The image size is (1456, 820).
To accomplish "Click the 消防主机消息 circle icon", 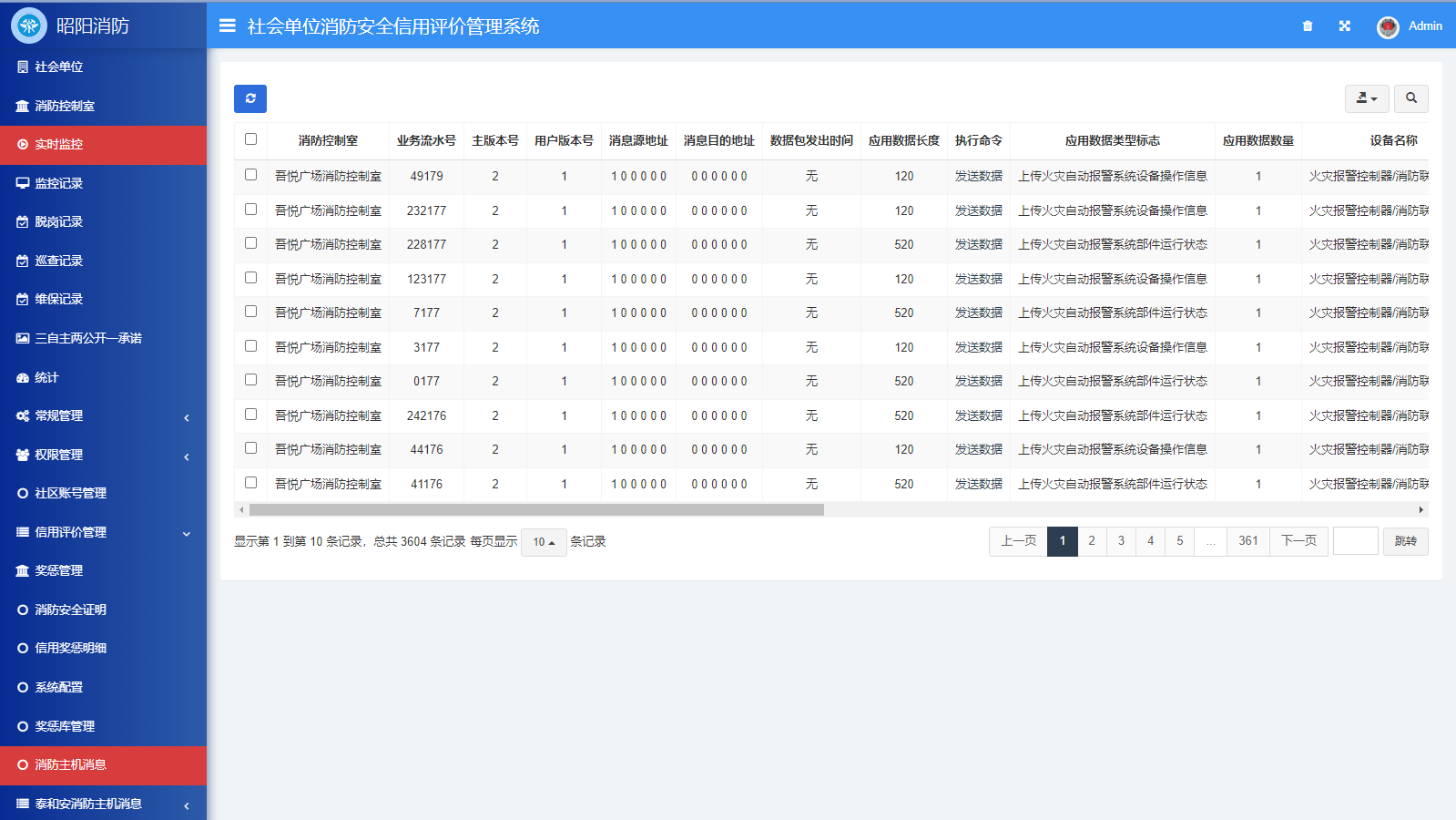I will point(23,764).
